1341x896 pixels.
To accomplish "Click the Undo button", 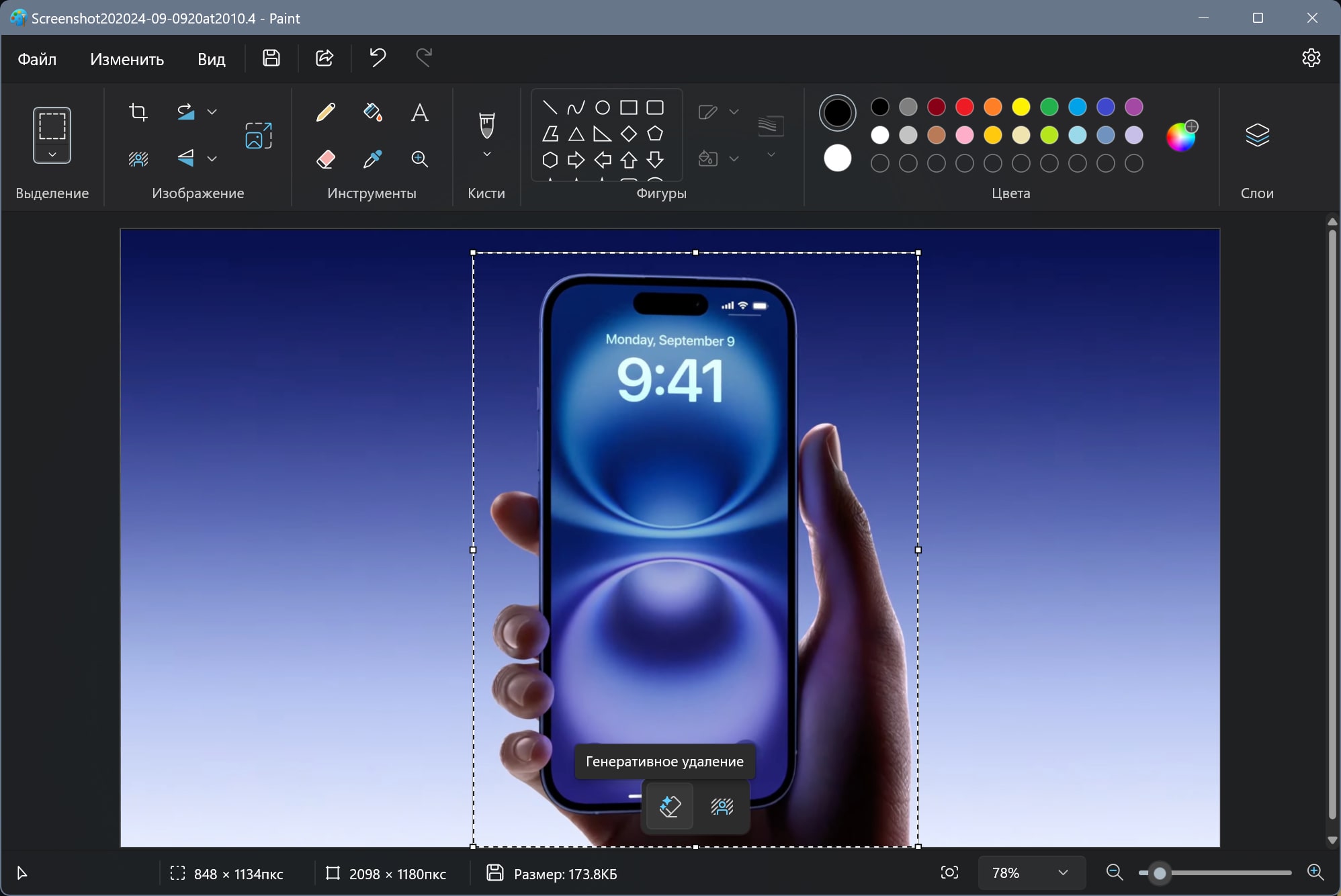I will click(378, 58).
